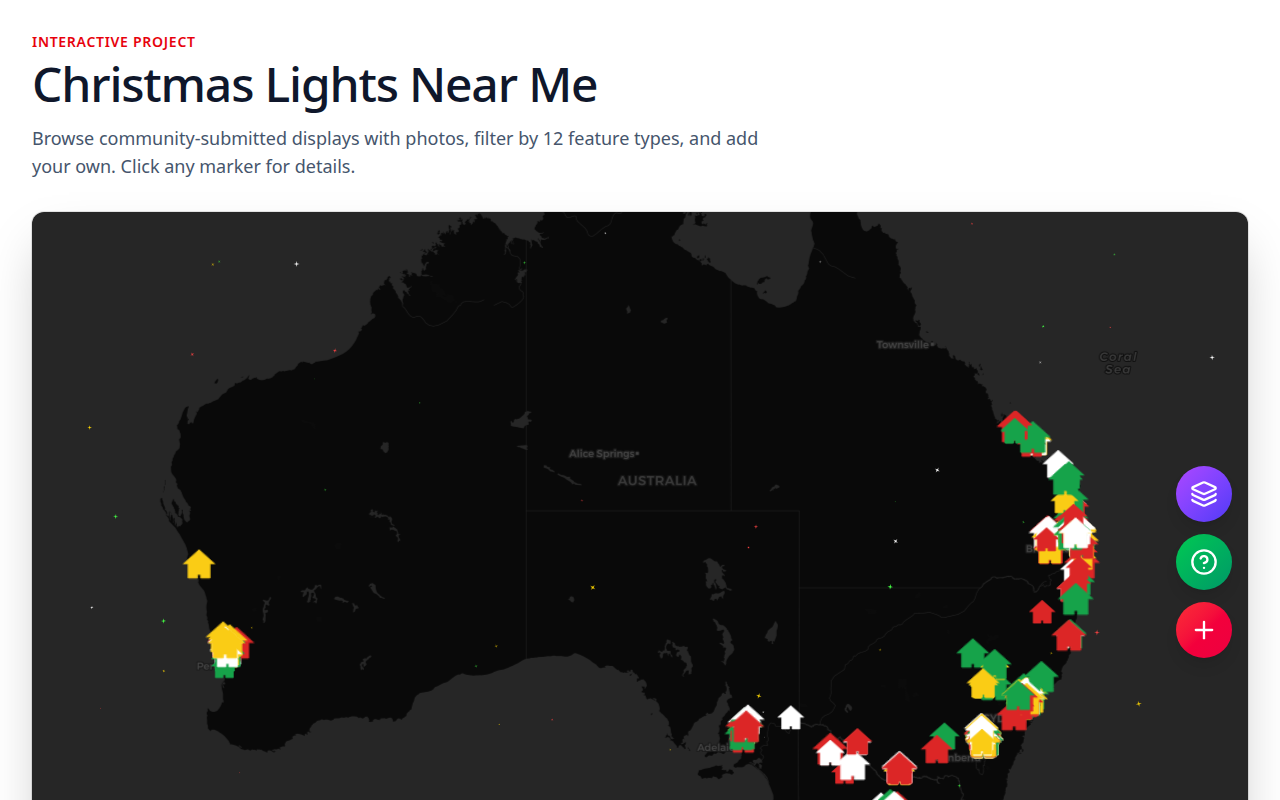Select the white marker standing alone near Melbourne

coord(789,716)
